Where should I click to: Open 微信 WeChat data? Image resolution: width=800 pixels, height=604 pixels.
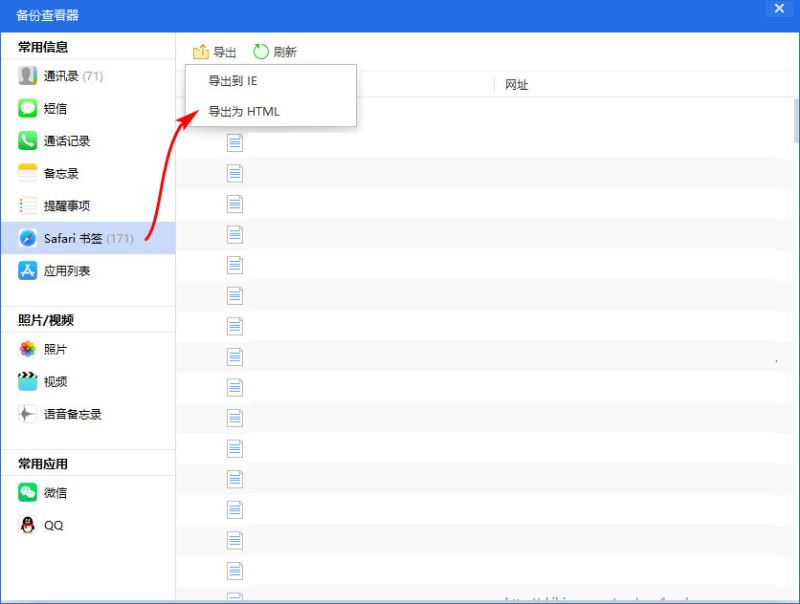point(88,493)
